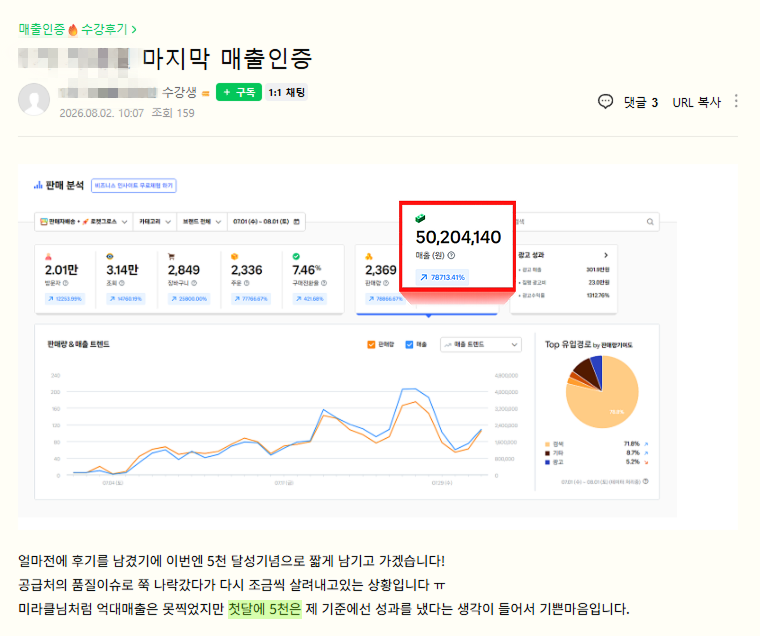Click the 조회 159 view count
This screenshot has width=760, height=636.
pos(173,113)
